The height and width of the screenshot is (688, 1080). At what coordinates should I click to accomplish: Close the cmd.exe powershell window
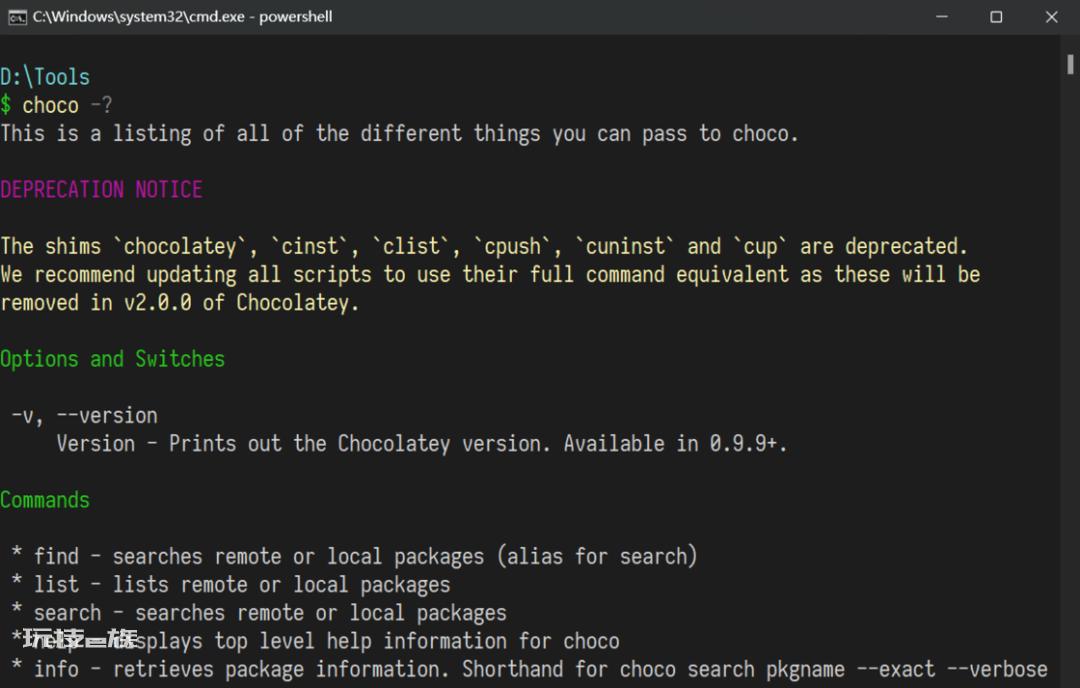click(1051, 17)
